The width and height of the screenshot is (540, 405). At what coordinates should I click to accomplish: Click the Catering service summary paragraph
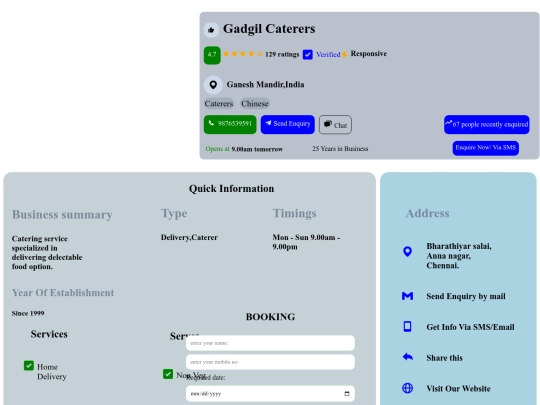[x=47, y=252]
